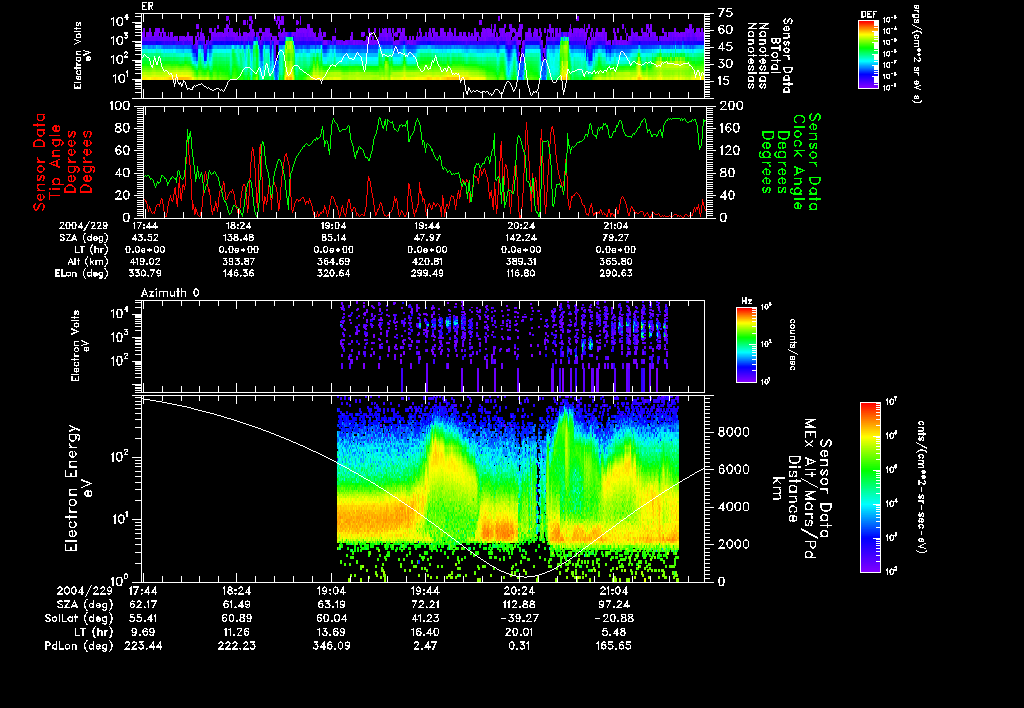Click the Alt value 420.81
The height and width of the screenshot is (708, 1024).
point(427,261)
